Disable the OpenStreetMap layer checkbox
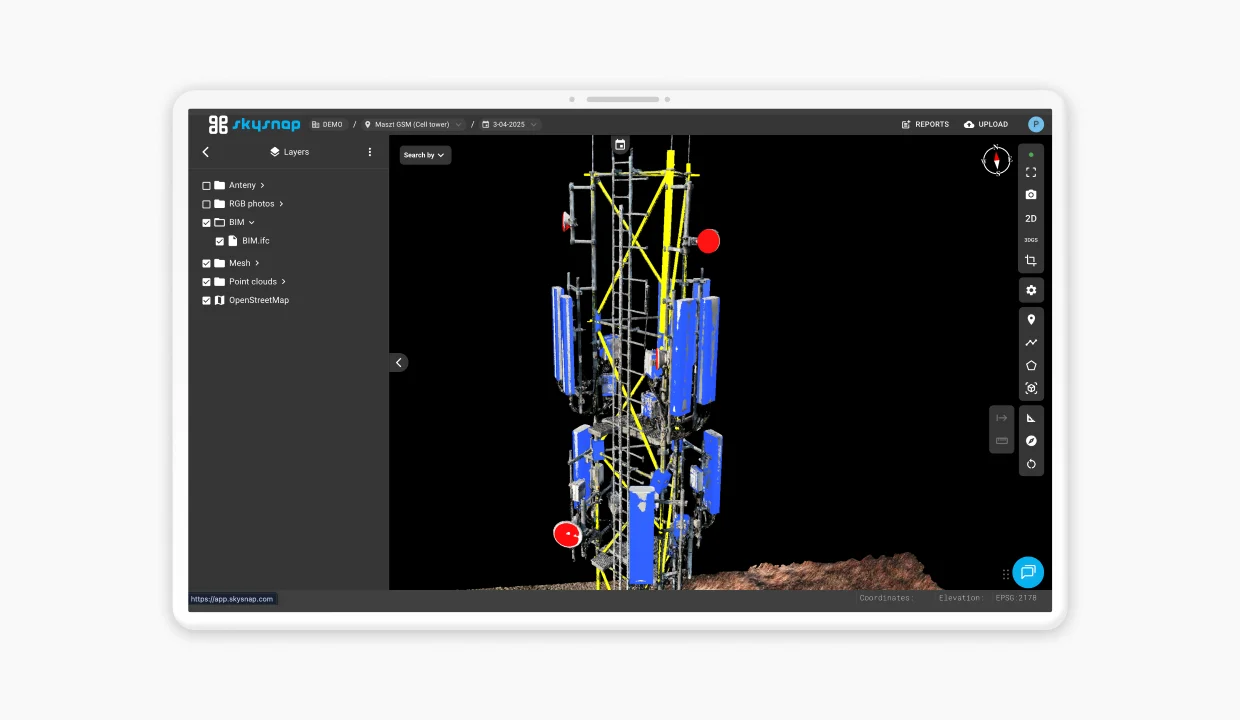Viewport: 1240px width, 720px height. 207,301
